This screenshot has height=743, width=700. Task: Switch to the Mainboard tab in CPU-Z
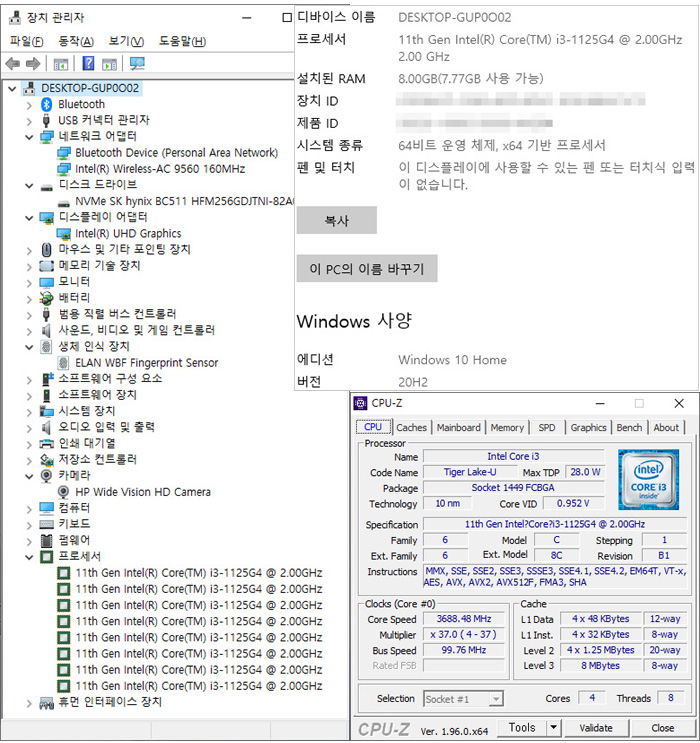[x=458, y=428]
